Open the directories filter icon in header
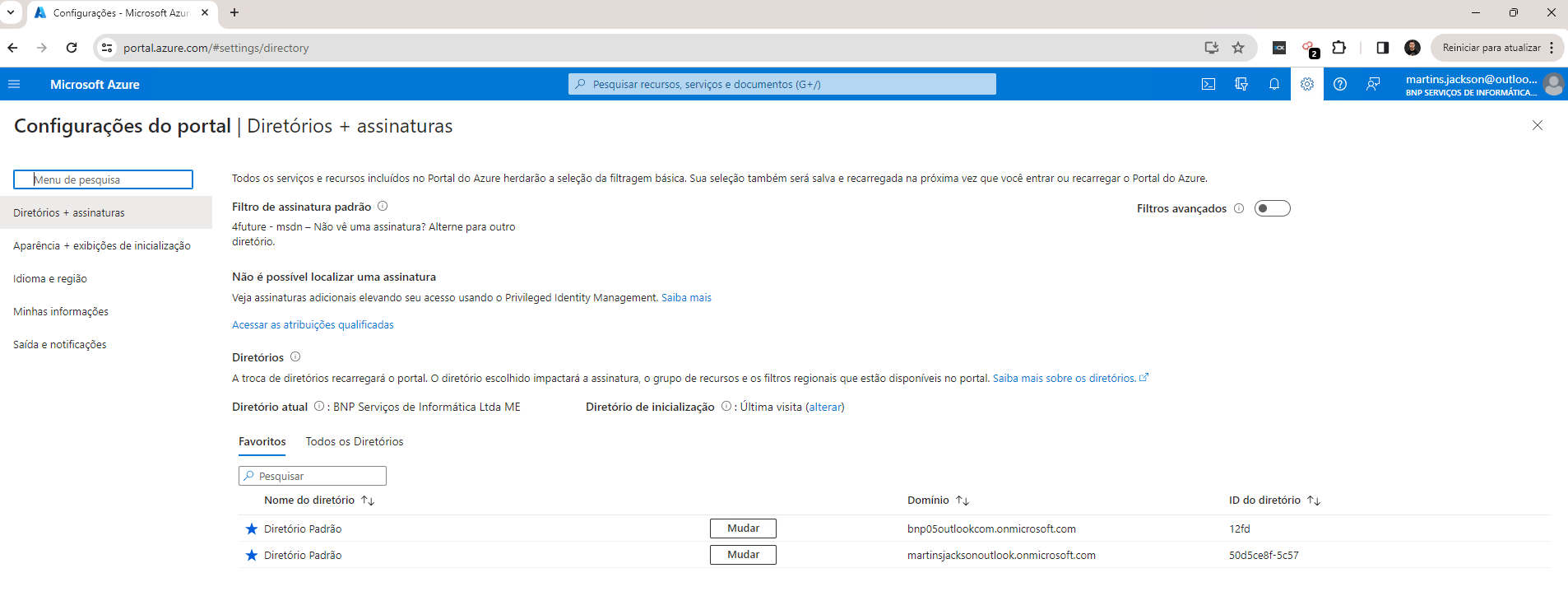1568x610 pixels. pos(1241,84)
